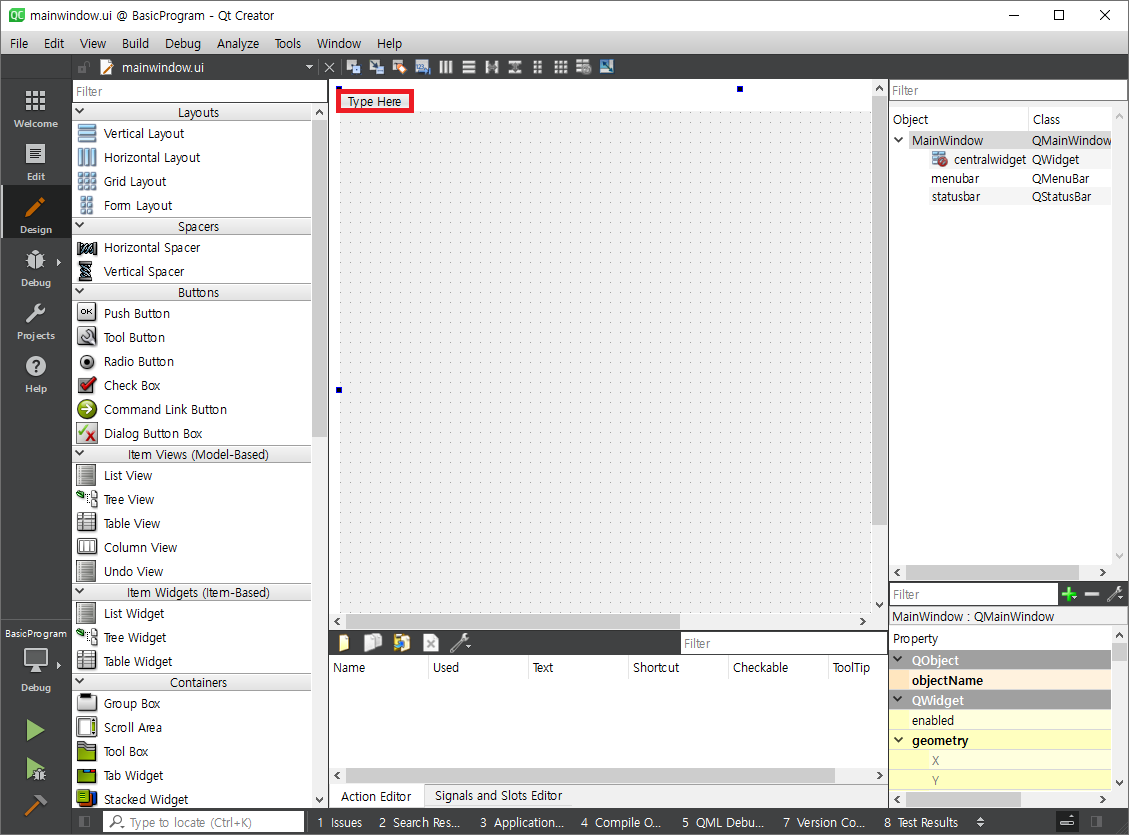Remove dynamic property with minus icon
This screenshot has width=1129, height=835.
[x=1092, y=594]
